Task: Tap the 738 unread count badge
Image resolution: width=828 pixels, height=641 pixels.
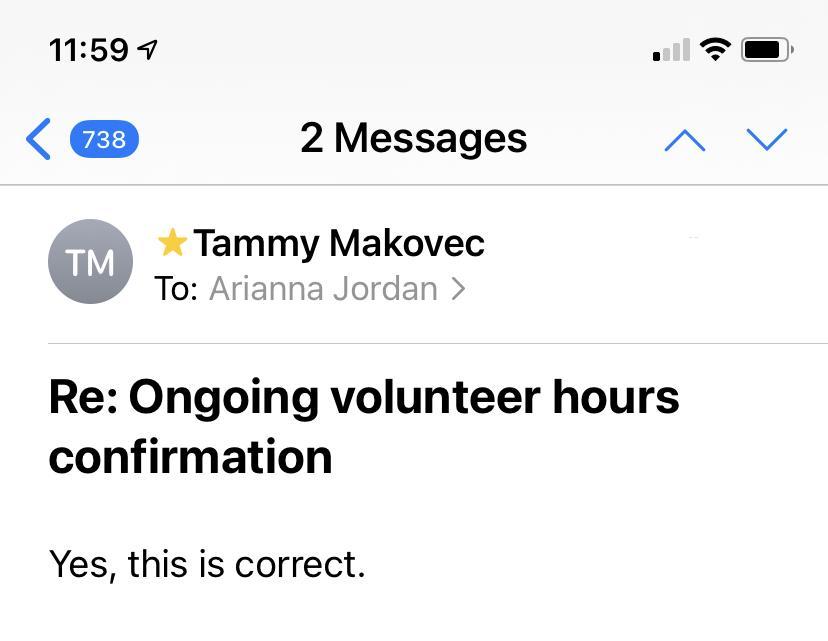Action: (104, 139)
